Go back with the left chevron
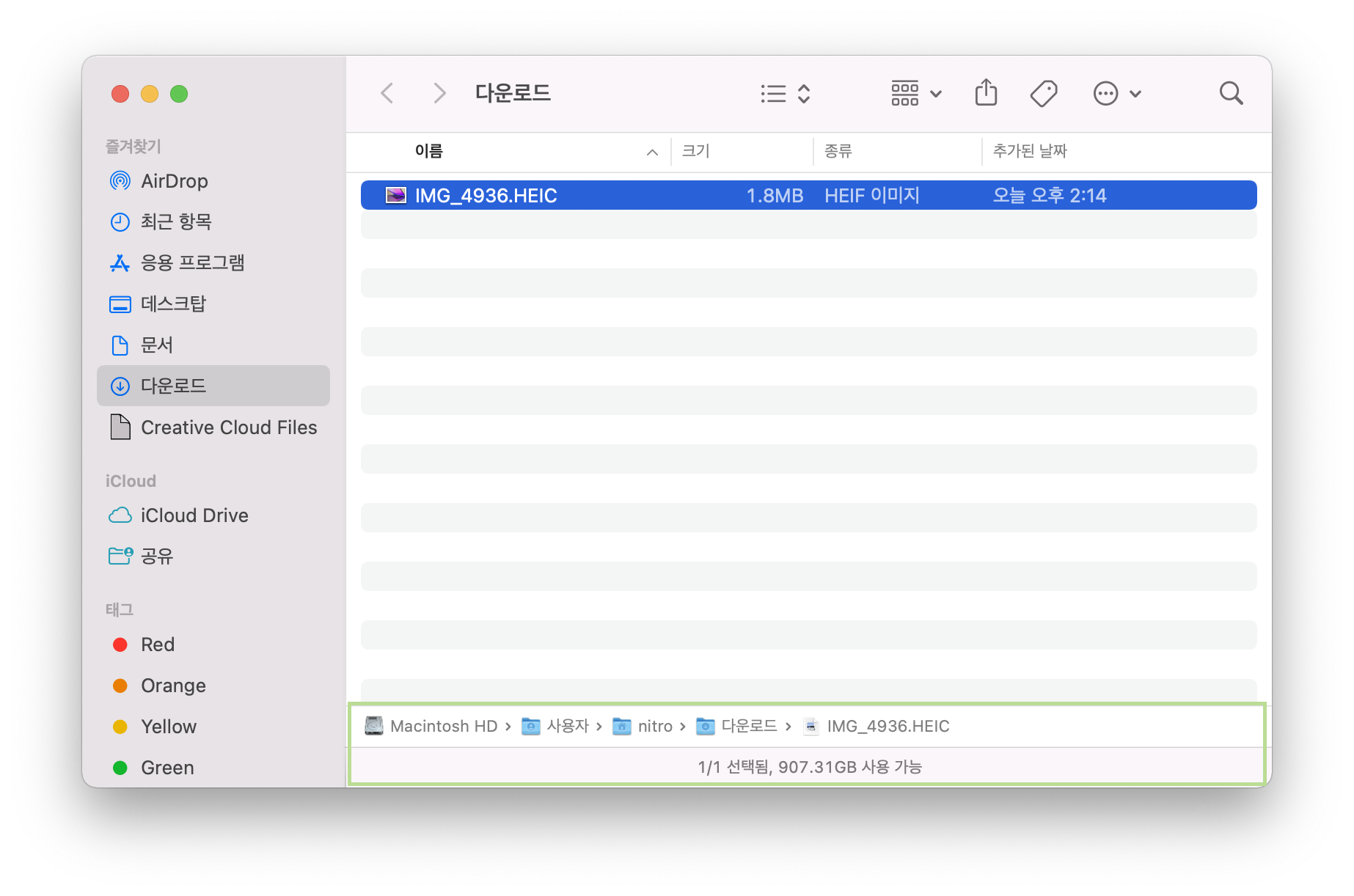 pos(387,93)
